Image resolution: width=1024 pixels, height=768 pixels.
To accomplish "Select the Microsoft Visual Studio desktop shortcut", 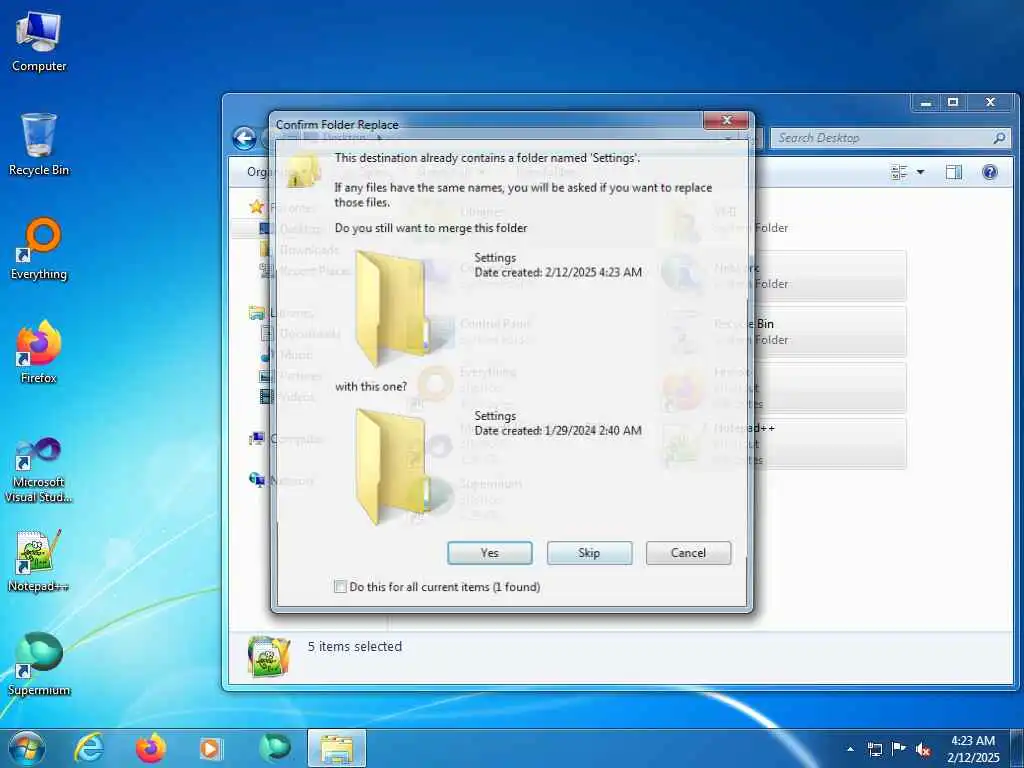I will pyautogui.click(x=39, y=470).
